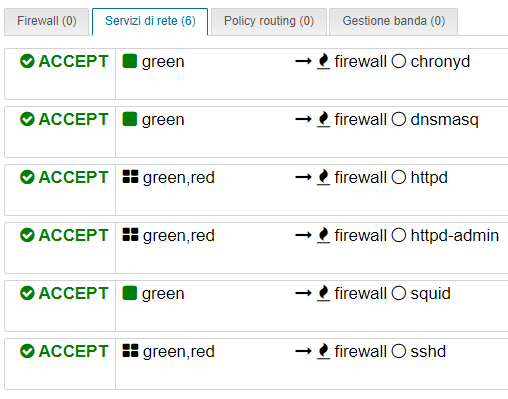Screen dimensions: 508x399
Task: Click the arrow icon in the chronyd row
Action: point(303,61)
